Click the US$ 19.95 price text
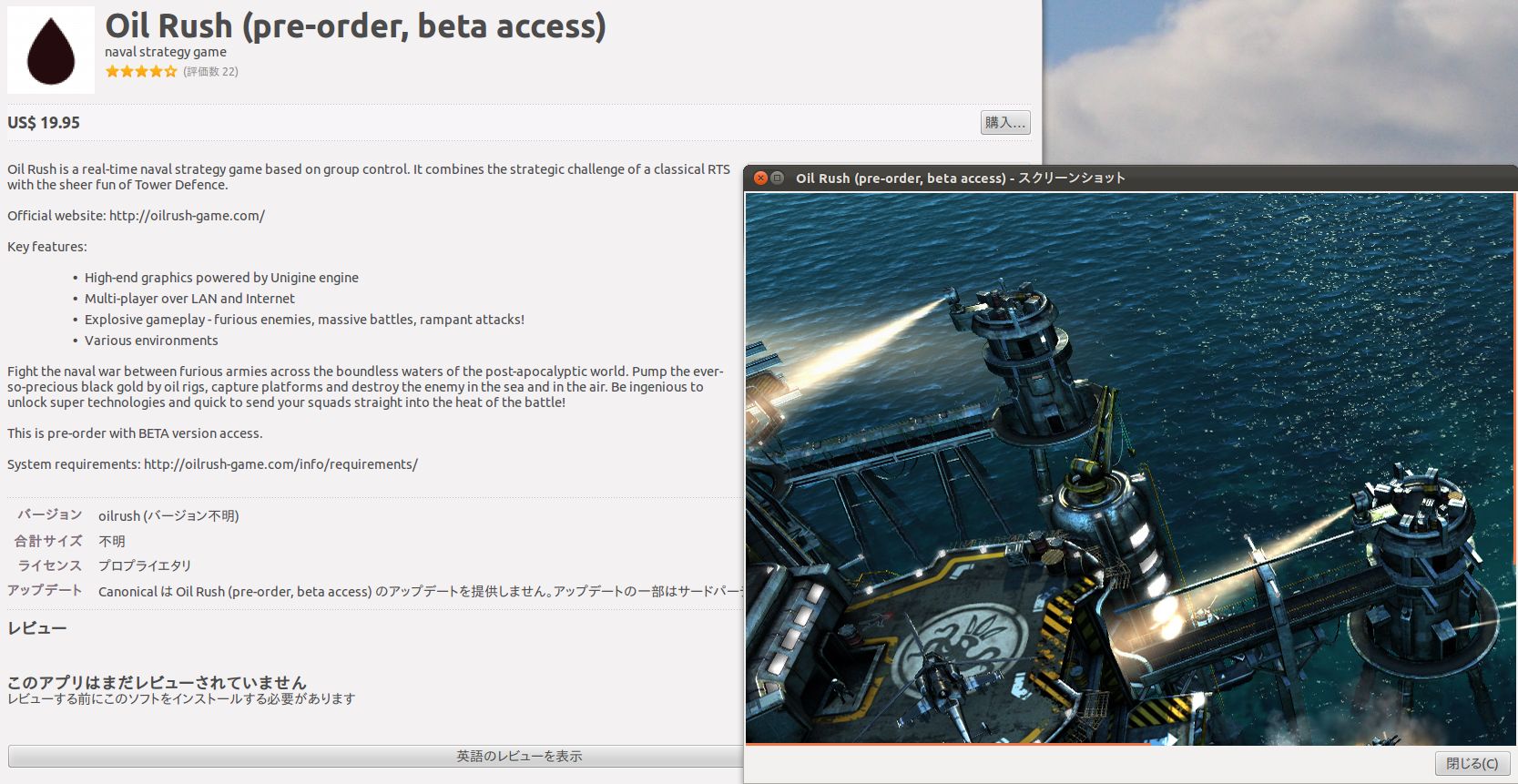Image resolution: width=1518 pixels, height=784 pixels. click(44, 123)
